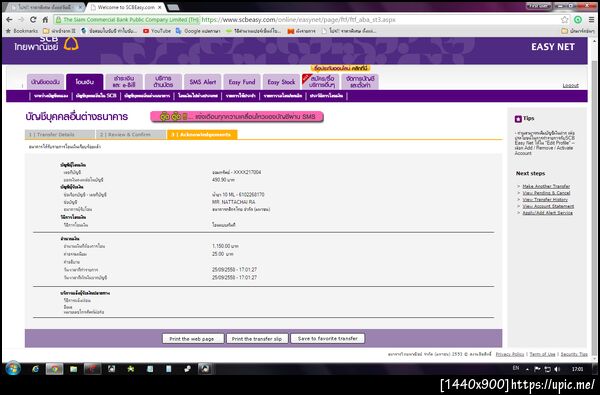Click the volume speaker icon in the system tray
Screen dimensions: 600x395
click(557, 369)
